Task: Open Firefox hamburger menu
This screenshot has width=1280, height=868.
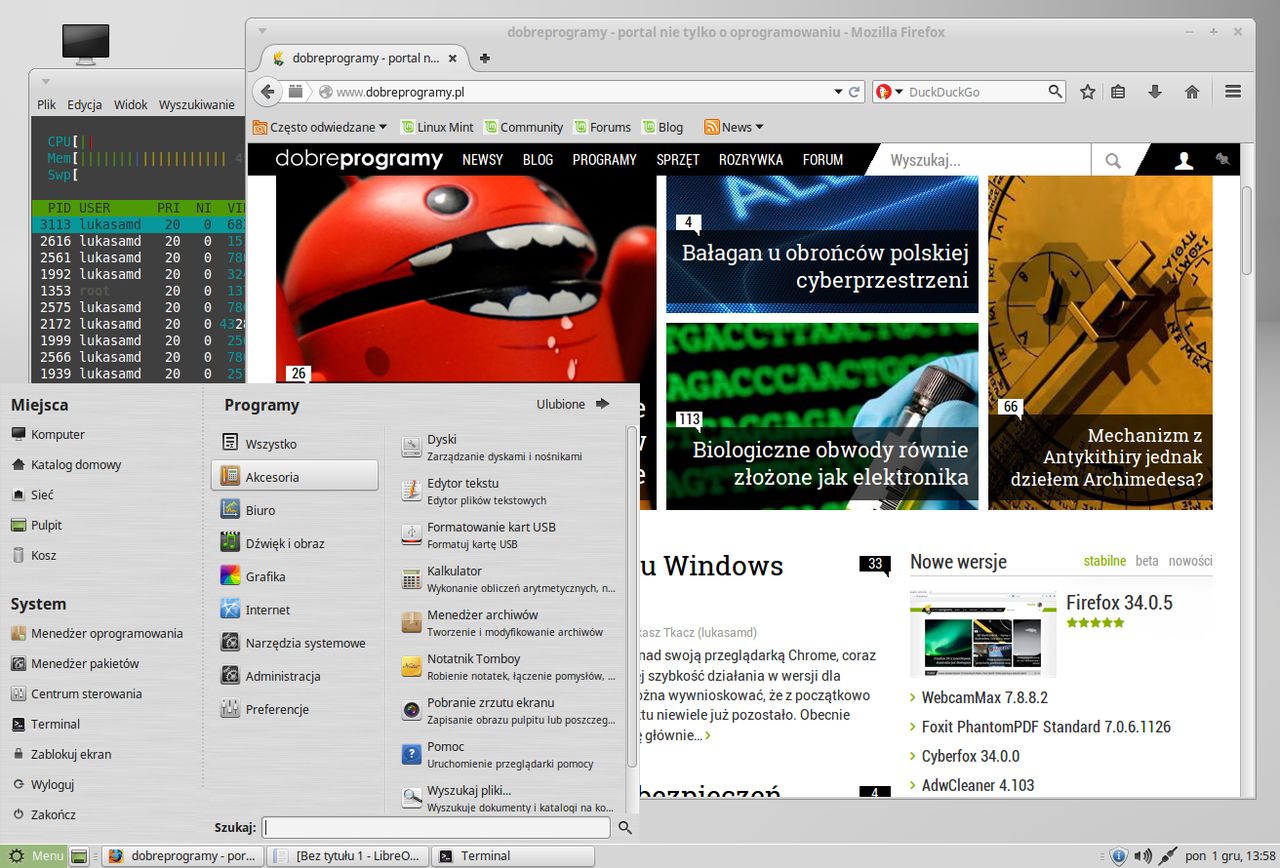Action: click(1233, 91)
